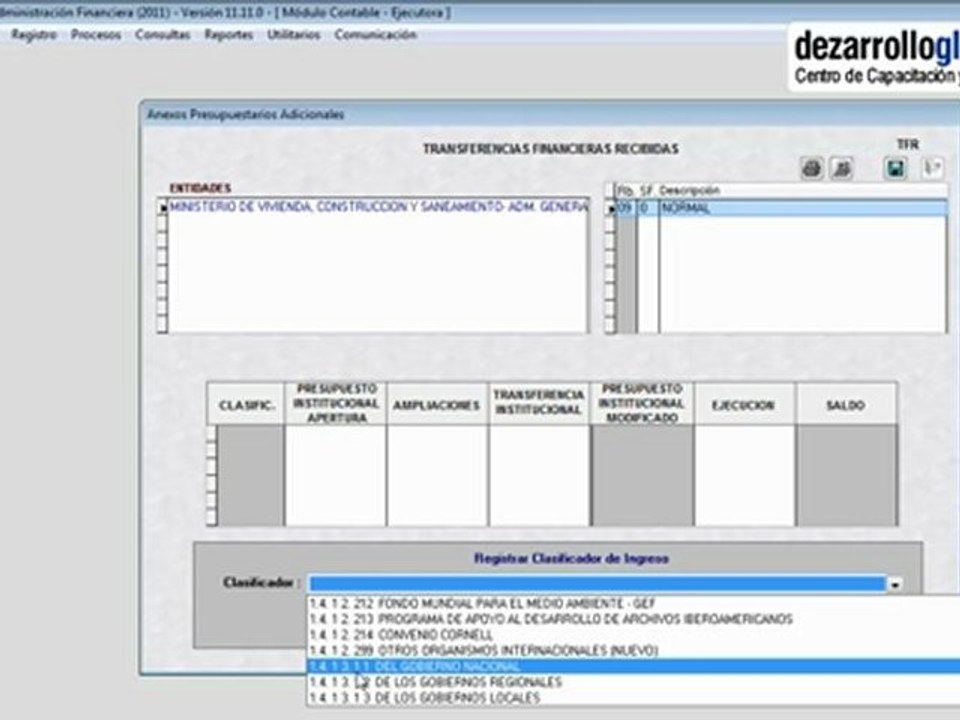Screen dimensions: 960x720
Task: Click the icon next to the printer
Action: pyautogui.click(x=842, y=168)
